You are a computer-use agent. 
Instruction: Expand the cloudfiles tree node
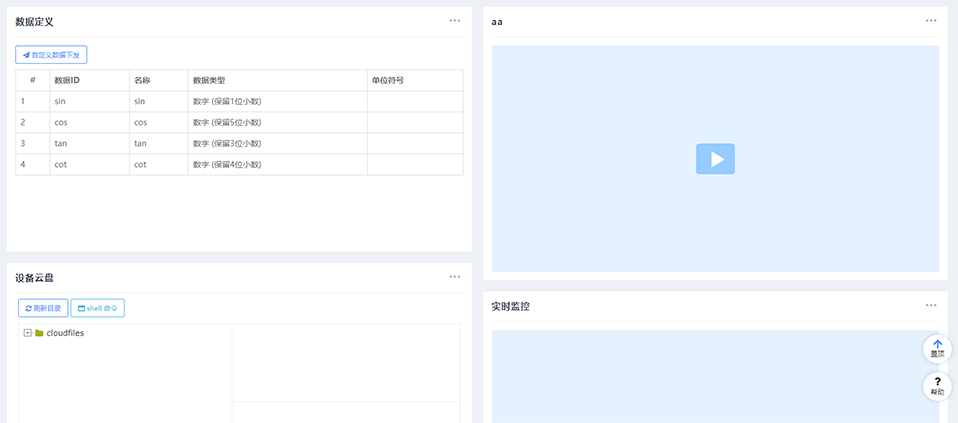tap(27, 333)
